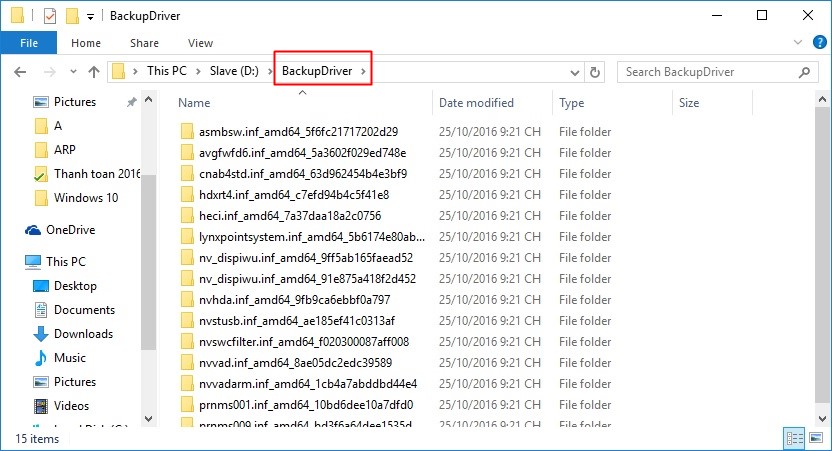Click the hdxrt4.inf_amd64 folder icon

(x=187, y=195)
